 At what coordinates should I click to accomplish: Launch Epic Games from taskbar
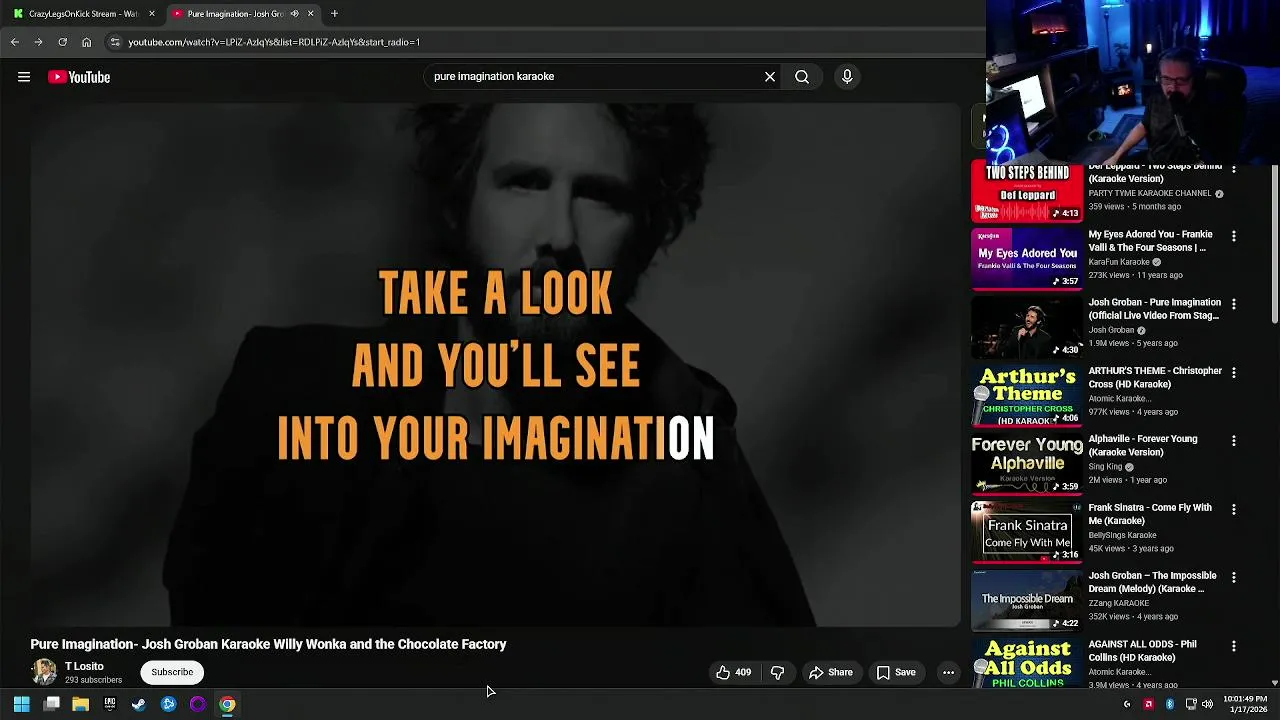tap(110, 704)
